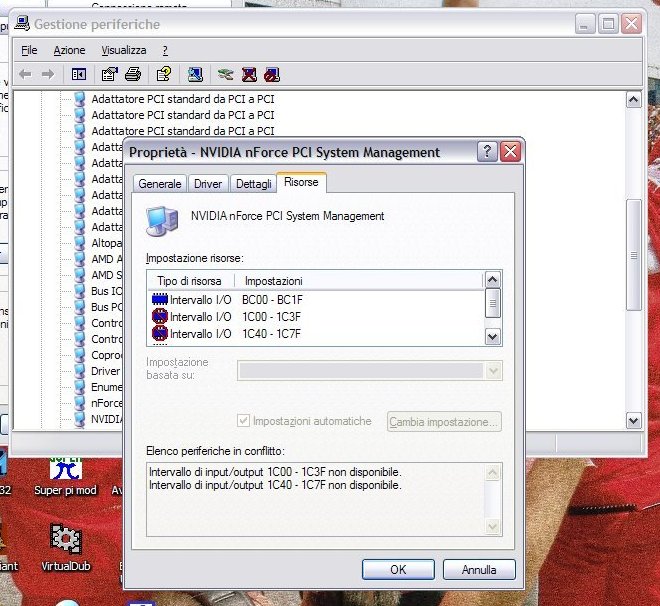Click the disable device toolbar icon
The width and height of the screenshot is (660, 606).
click(x=272, y=74)
